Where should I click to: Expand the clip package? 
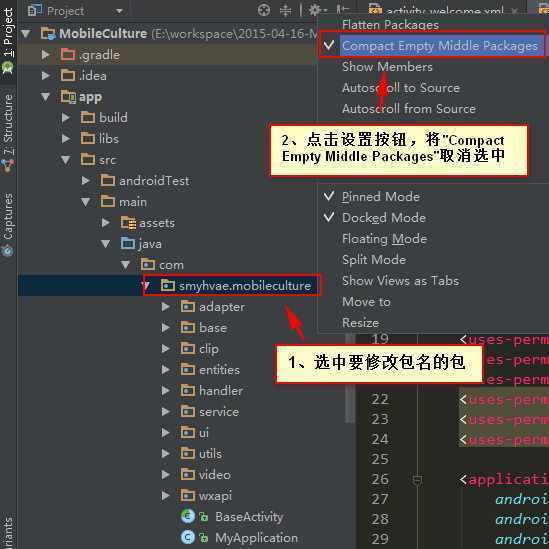point(166,349)
